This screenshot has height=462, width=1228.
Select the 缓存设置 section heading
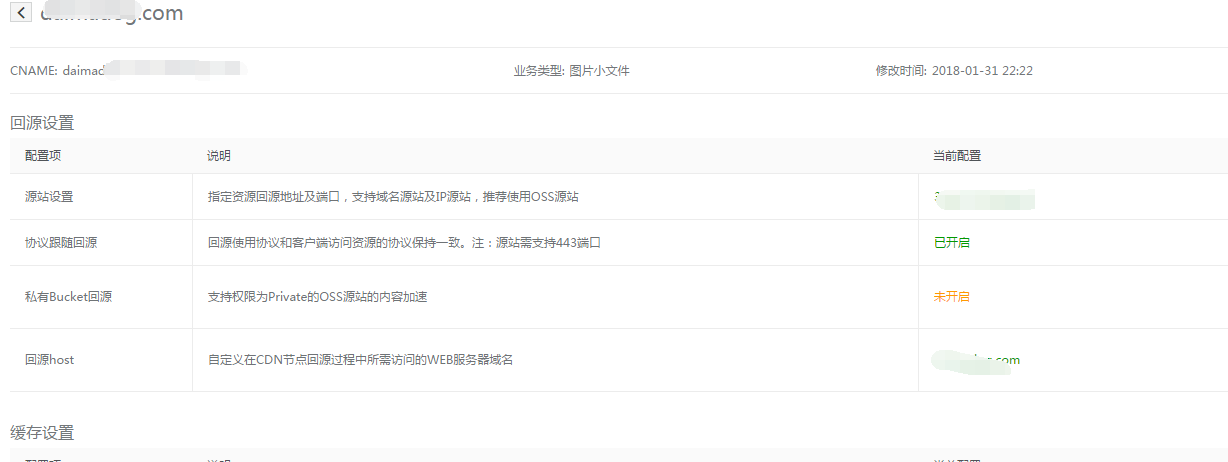point(42,433)
